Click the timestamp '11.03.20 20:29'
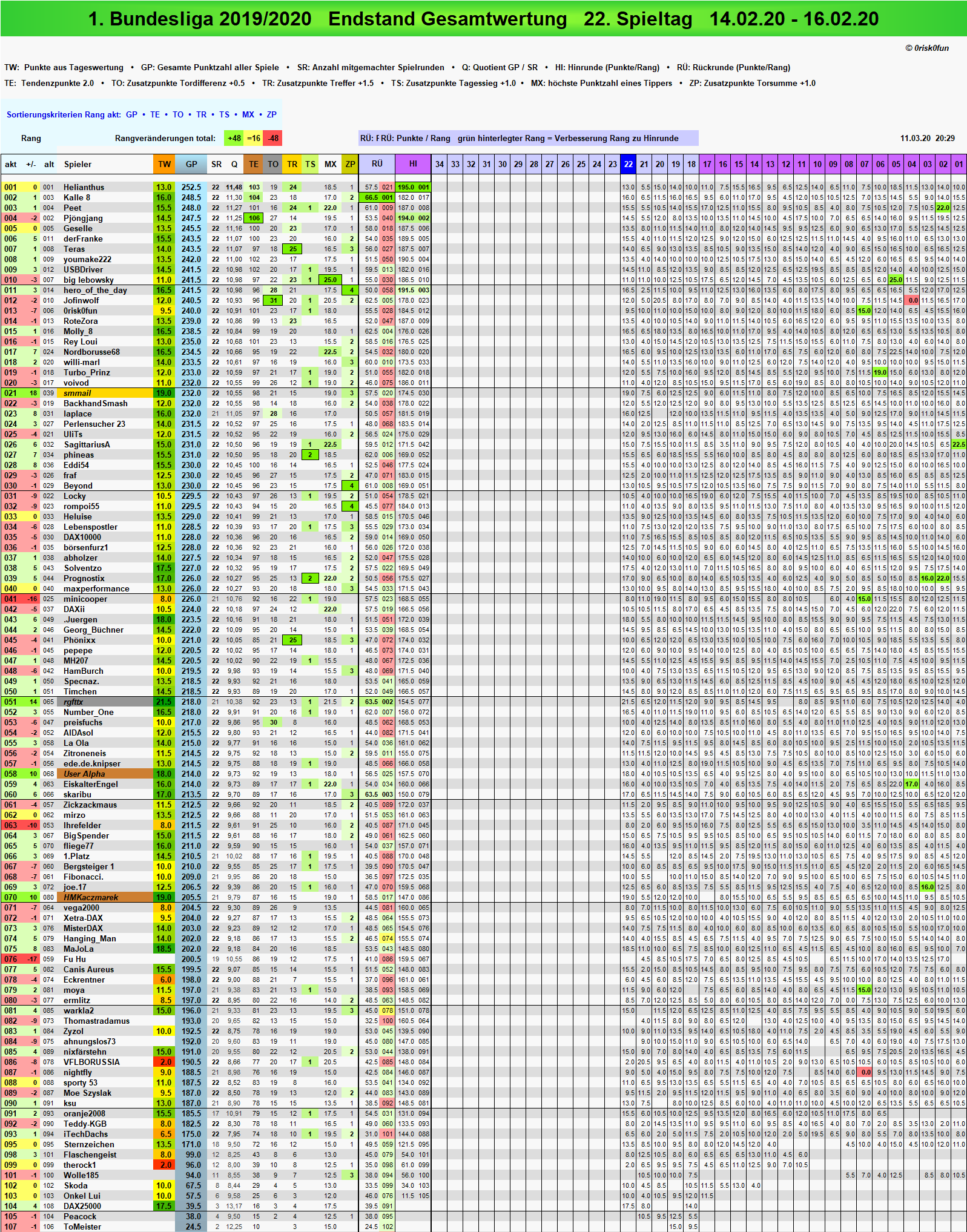 (x=928, y=138)
